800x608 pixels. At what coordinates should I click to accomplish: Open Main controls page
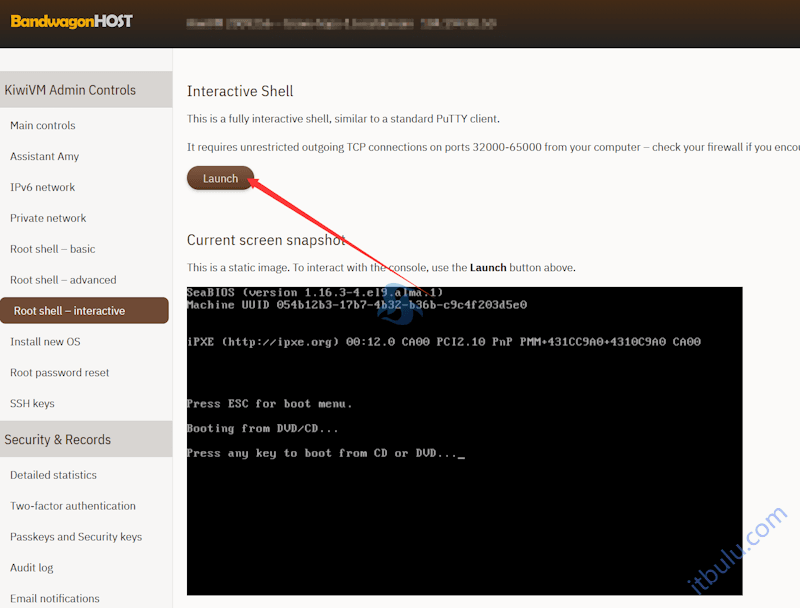tap(43, 126)
